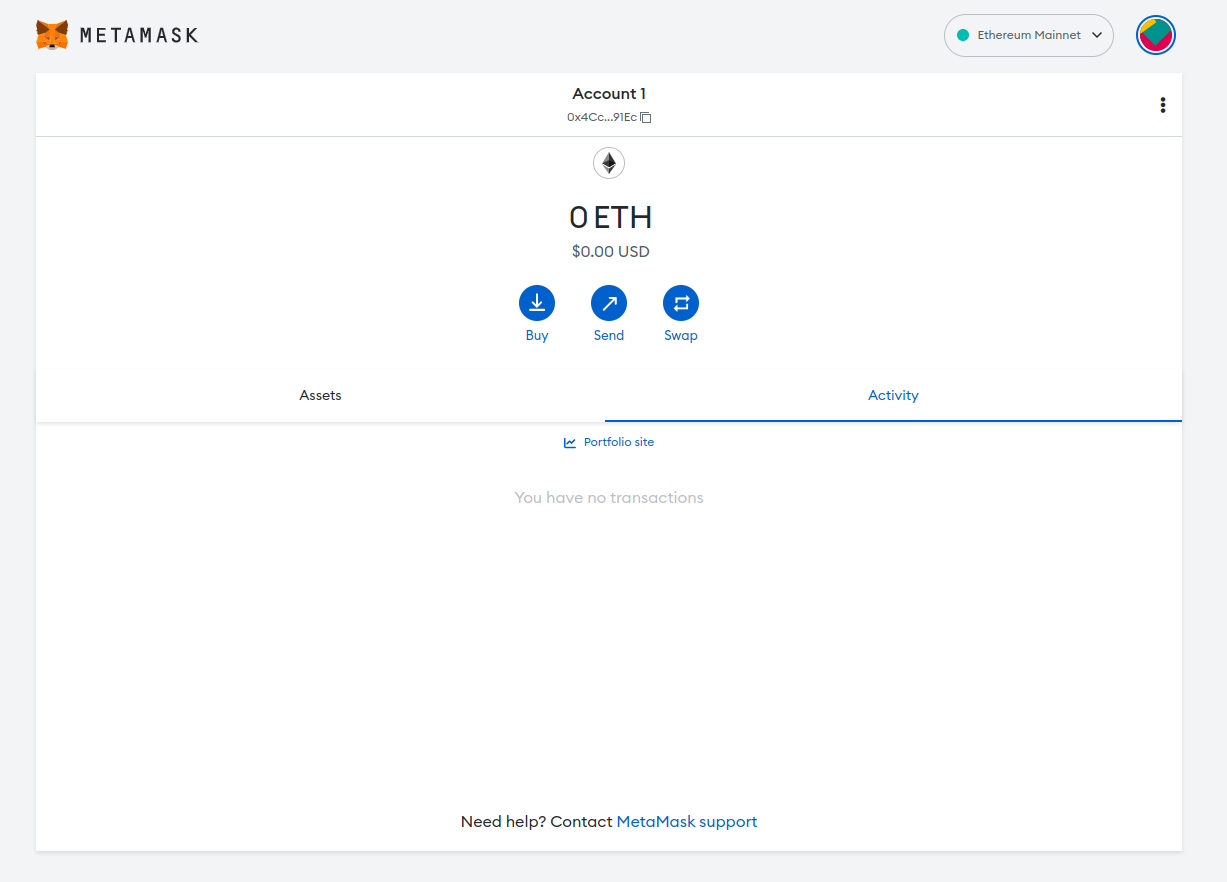The width and height of the screenshot is (1227, 882).
Task: Click the chart icon next to Portfolio site
Action: [570, 442]
